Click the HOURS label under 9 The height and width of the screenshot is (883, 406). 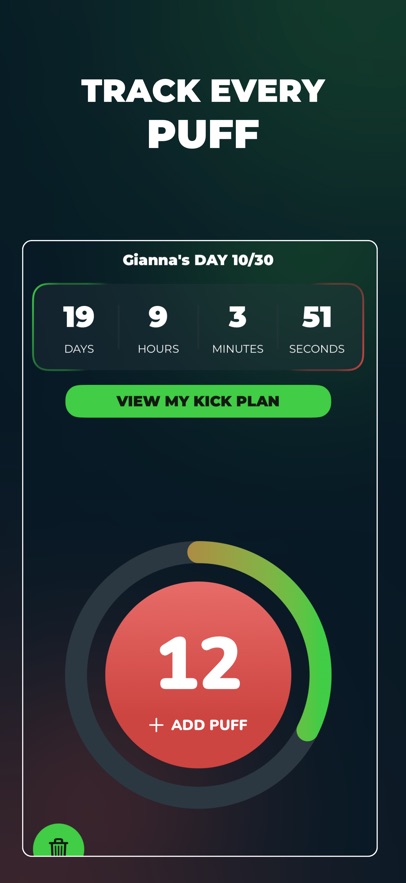[x=158, y=349]
